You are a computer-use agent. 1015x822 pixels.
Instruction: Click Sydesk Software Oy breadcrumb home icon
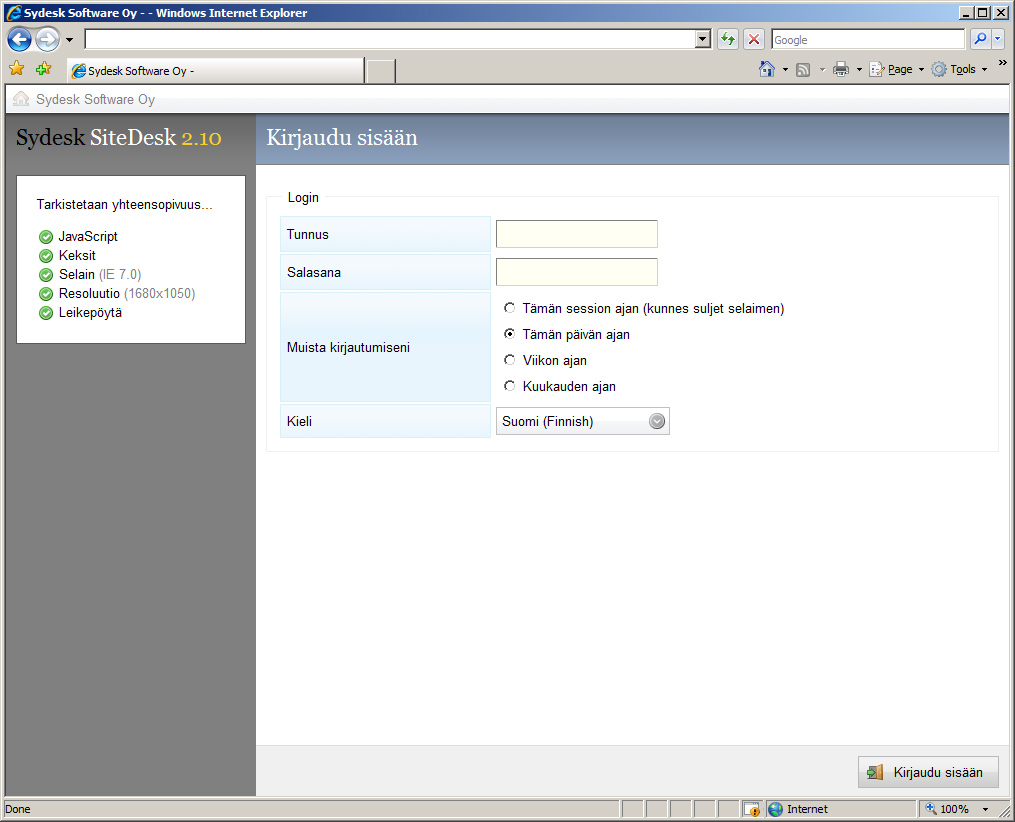(21, 98)
